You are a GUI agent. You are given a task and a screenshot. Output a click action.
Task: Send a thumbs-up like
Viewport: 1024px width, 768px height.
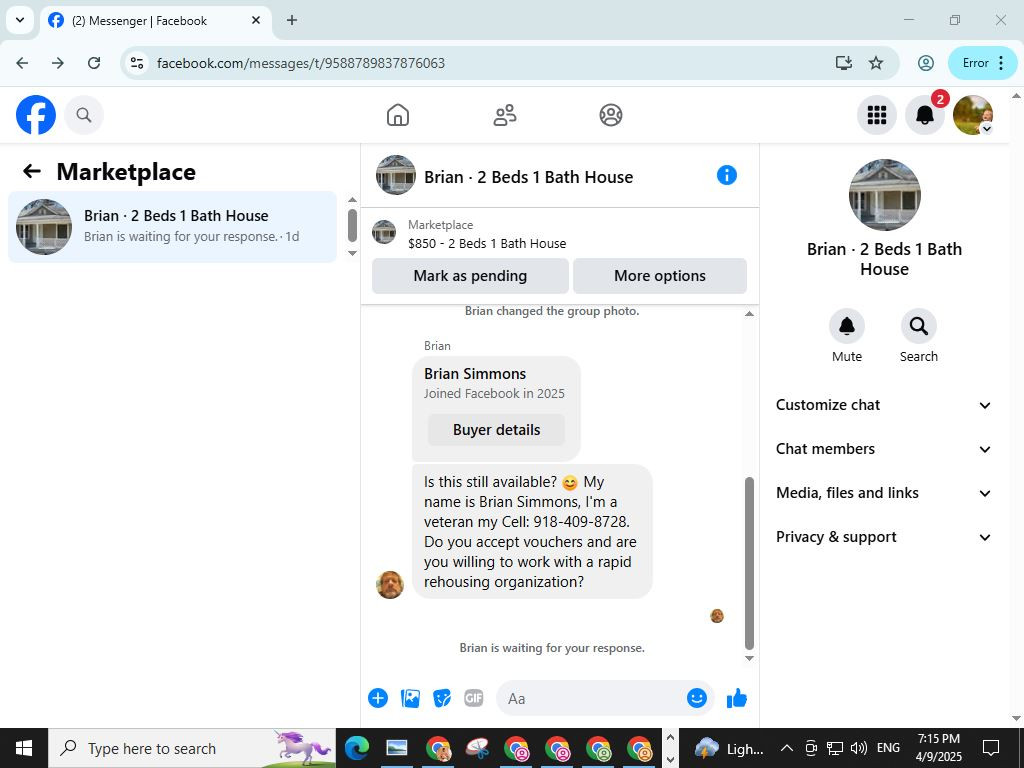pyautogui.click(x=737, y=698)
